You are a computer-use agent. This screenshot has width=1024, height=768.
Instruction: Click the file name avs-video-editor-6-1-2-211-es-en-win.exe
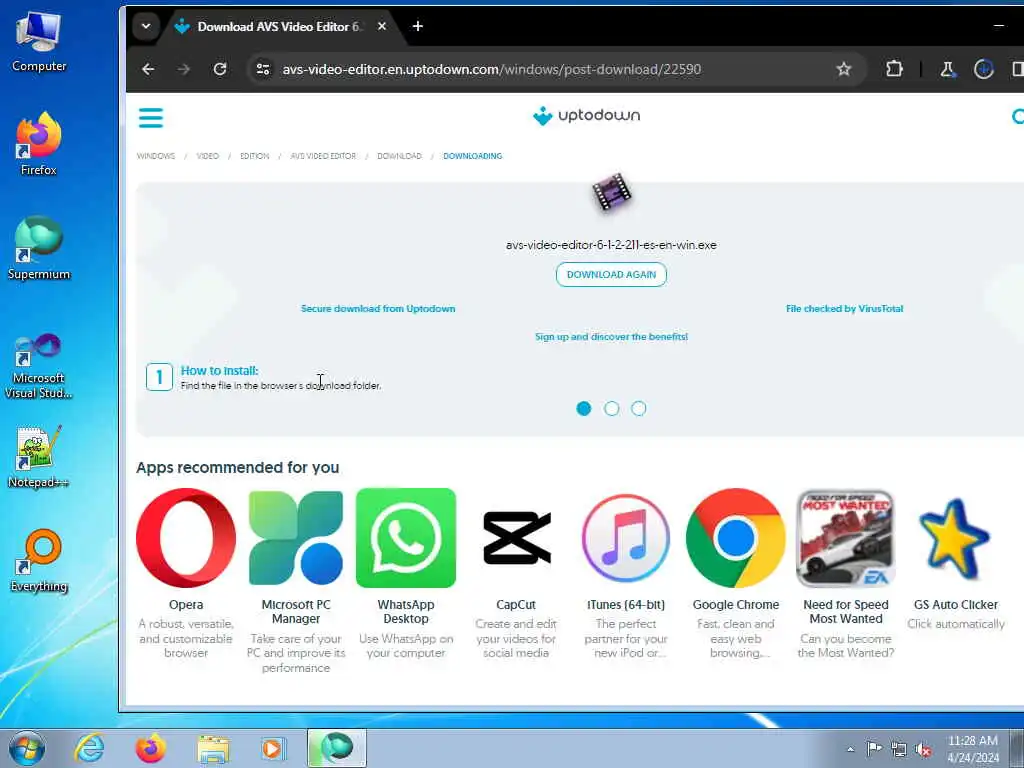point(611,245)
